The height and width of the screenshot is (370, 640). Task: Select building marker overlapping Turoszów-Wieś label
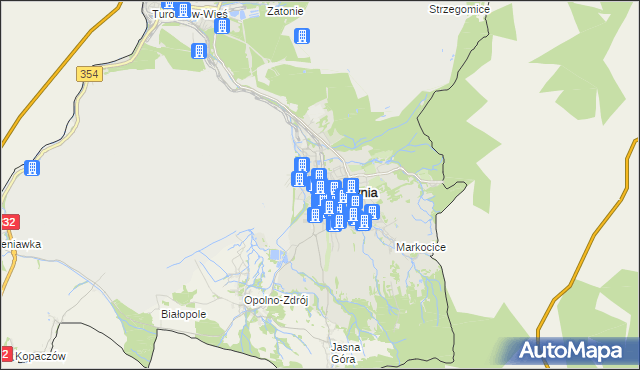[x=183, y=10]
